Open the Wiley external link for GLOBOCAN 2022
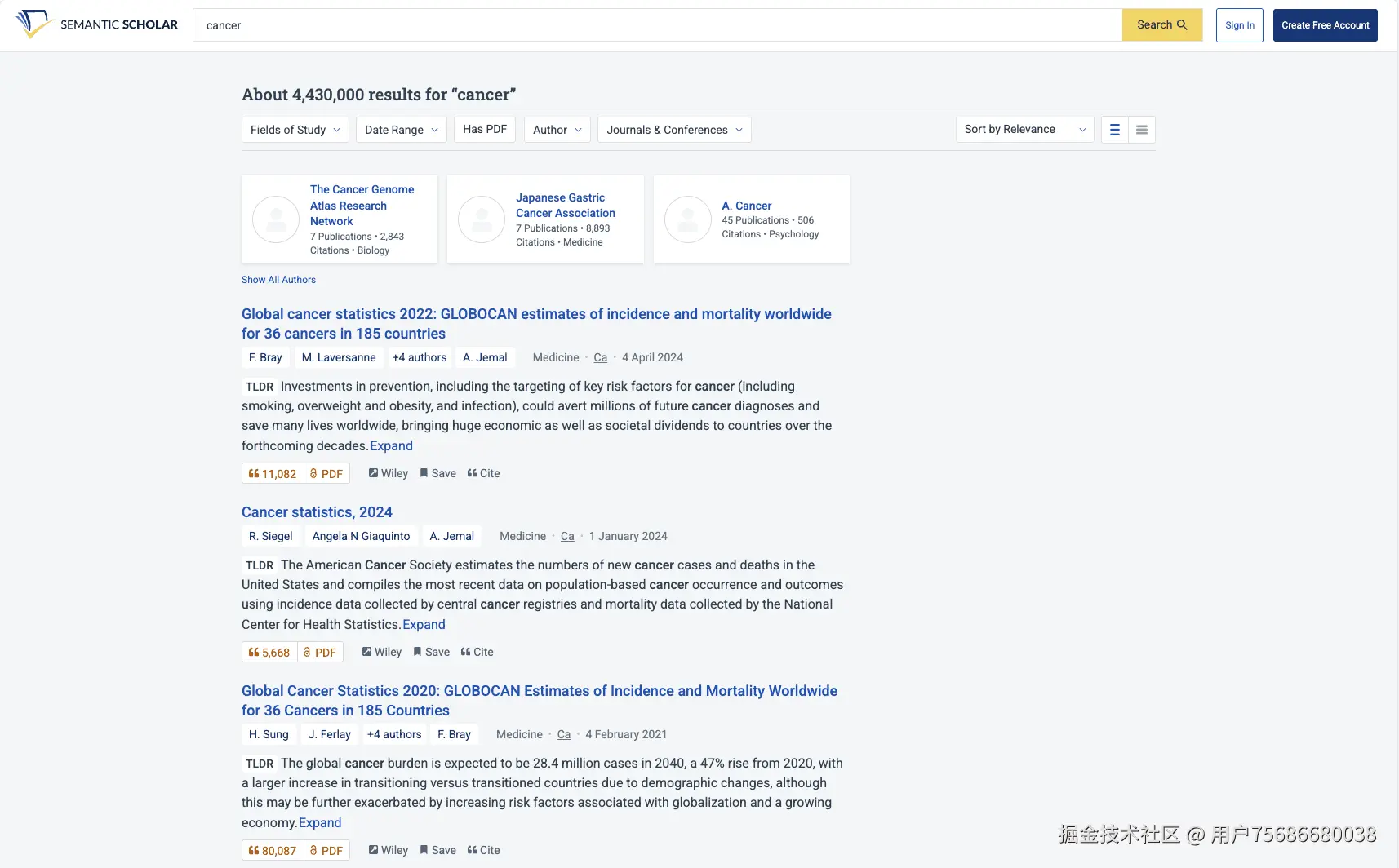1399x868 pixels. tap(388, 473)
